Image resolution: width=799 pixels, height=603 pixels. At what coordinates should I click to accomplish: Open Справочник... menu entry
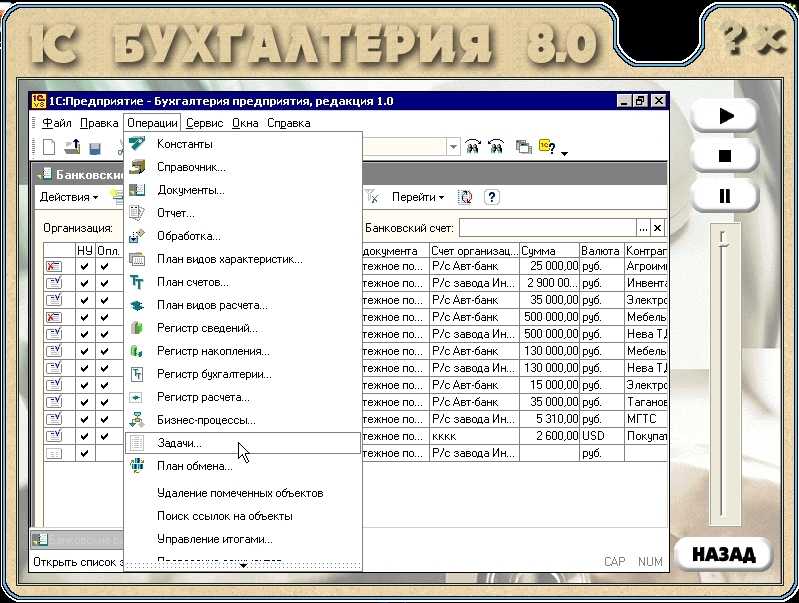[191, 167]
